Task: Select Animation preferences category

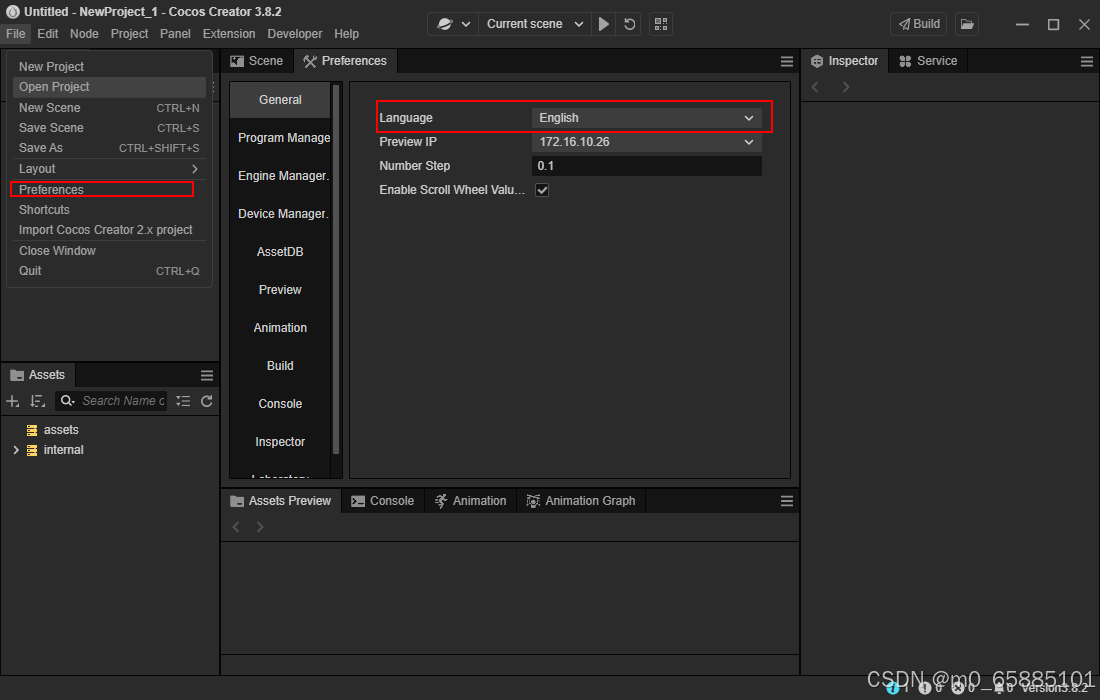Action: coord(280,328)
